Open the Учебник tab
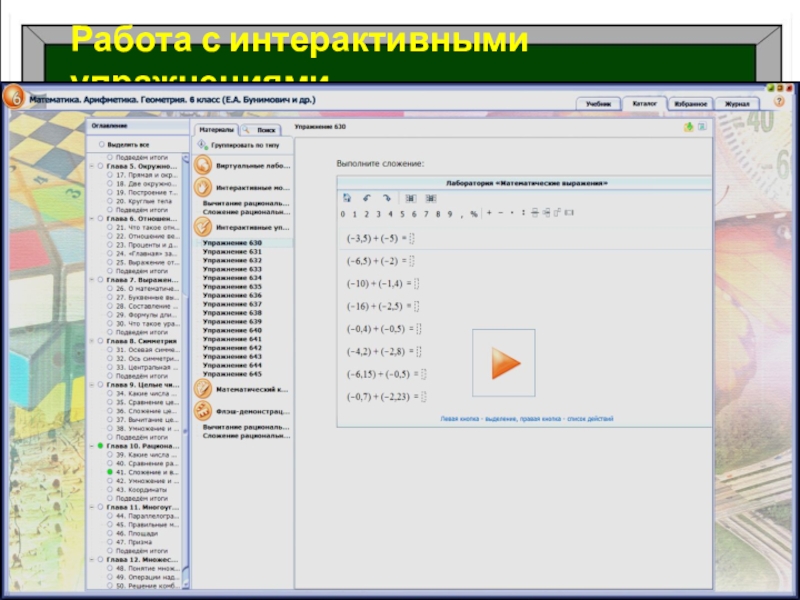Viewport: 800px width, 600px height. (x=598, y=104)
